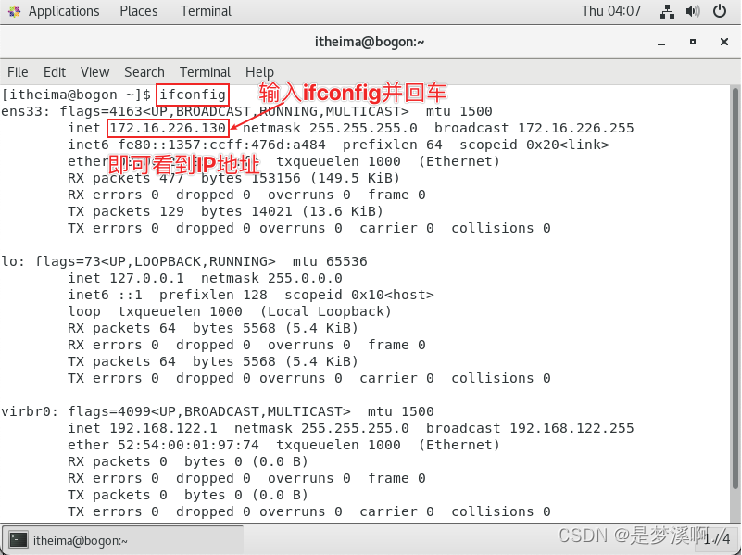Click the window title itheima@bogon:~
The height and width of the screenshot is (555, 742).
click(370, 42)
